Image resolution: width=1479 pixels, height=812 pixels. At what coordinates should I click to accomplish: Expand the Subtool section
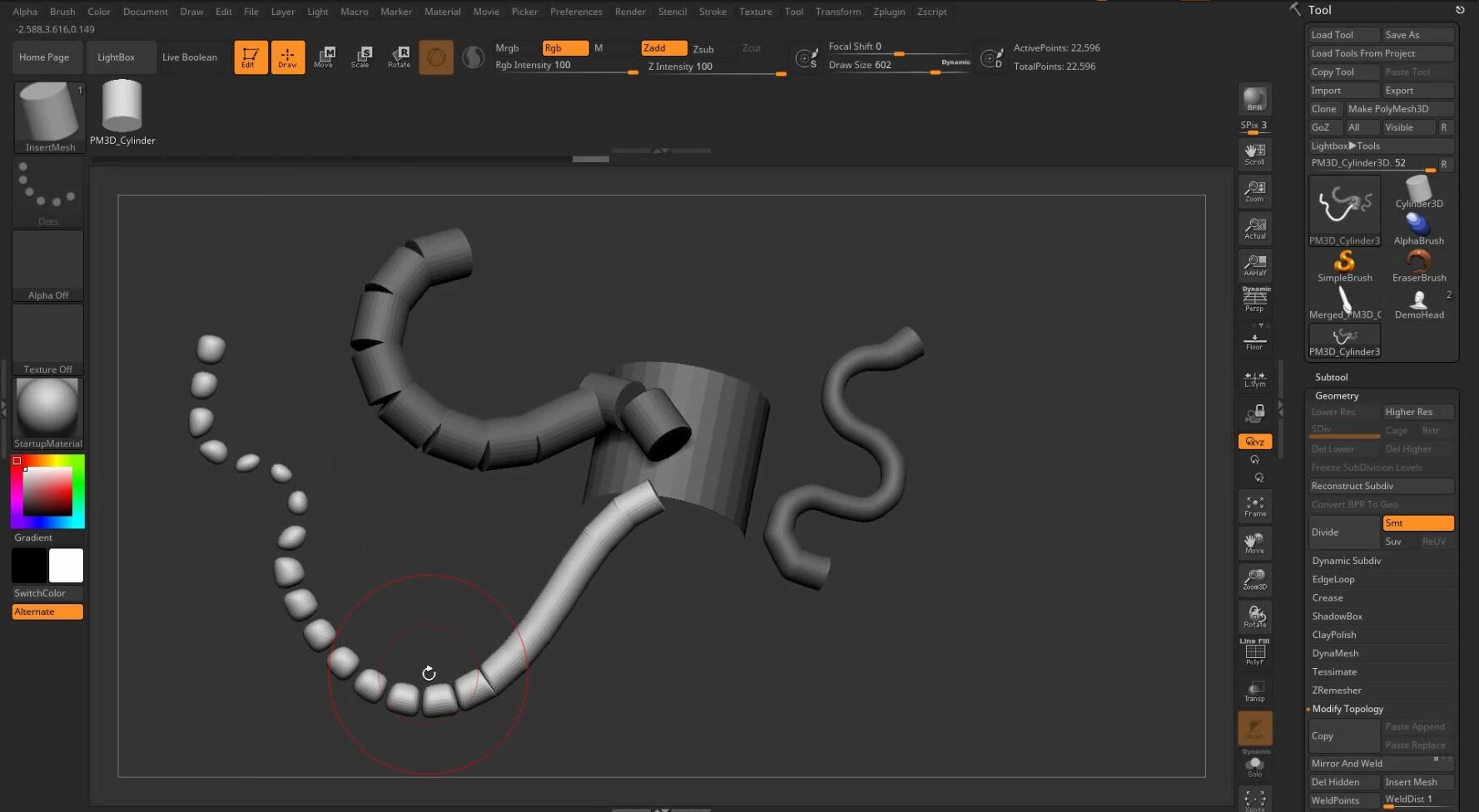pyautogui.click(x=1331, y=377)
